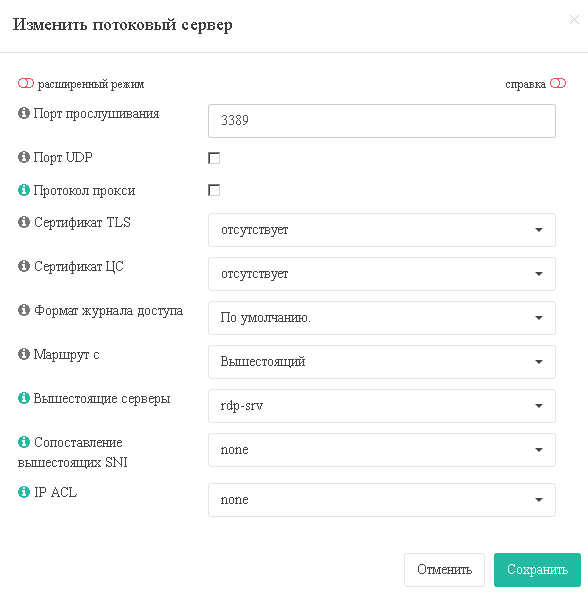Click green info icon beside Вышестоящие серверы
This screenshot has width=588, height=596.
[24, 398]
